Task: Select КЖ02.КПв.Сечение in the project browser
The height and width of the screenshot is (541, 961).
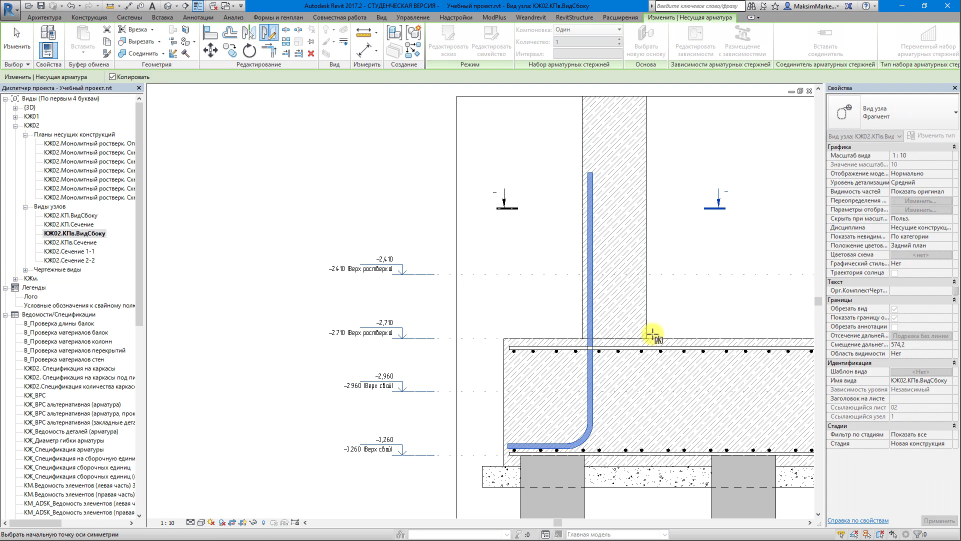Action: click(70, 242)
